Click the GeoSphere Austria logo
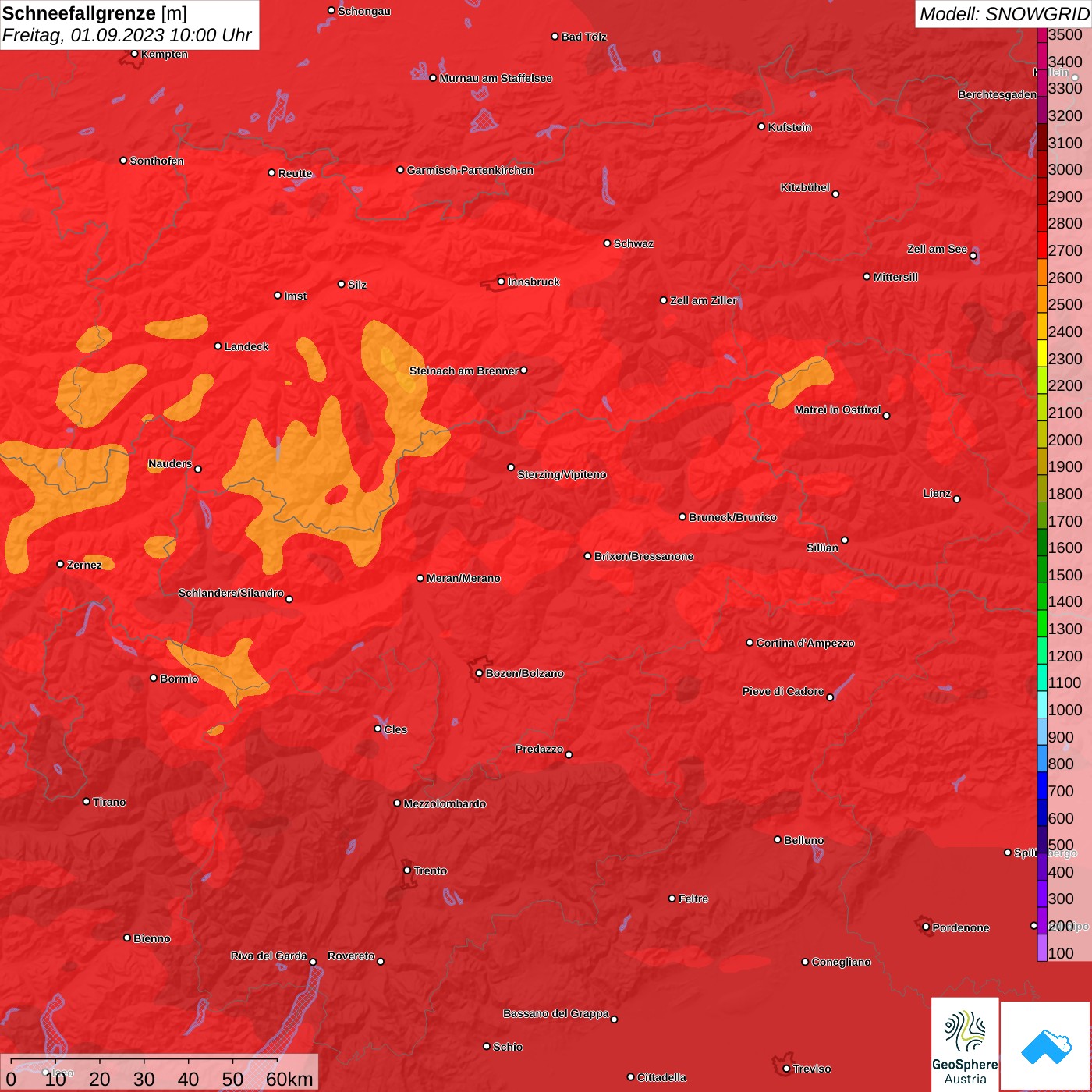 [965, 1044]
